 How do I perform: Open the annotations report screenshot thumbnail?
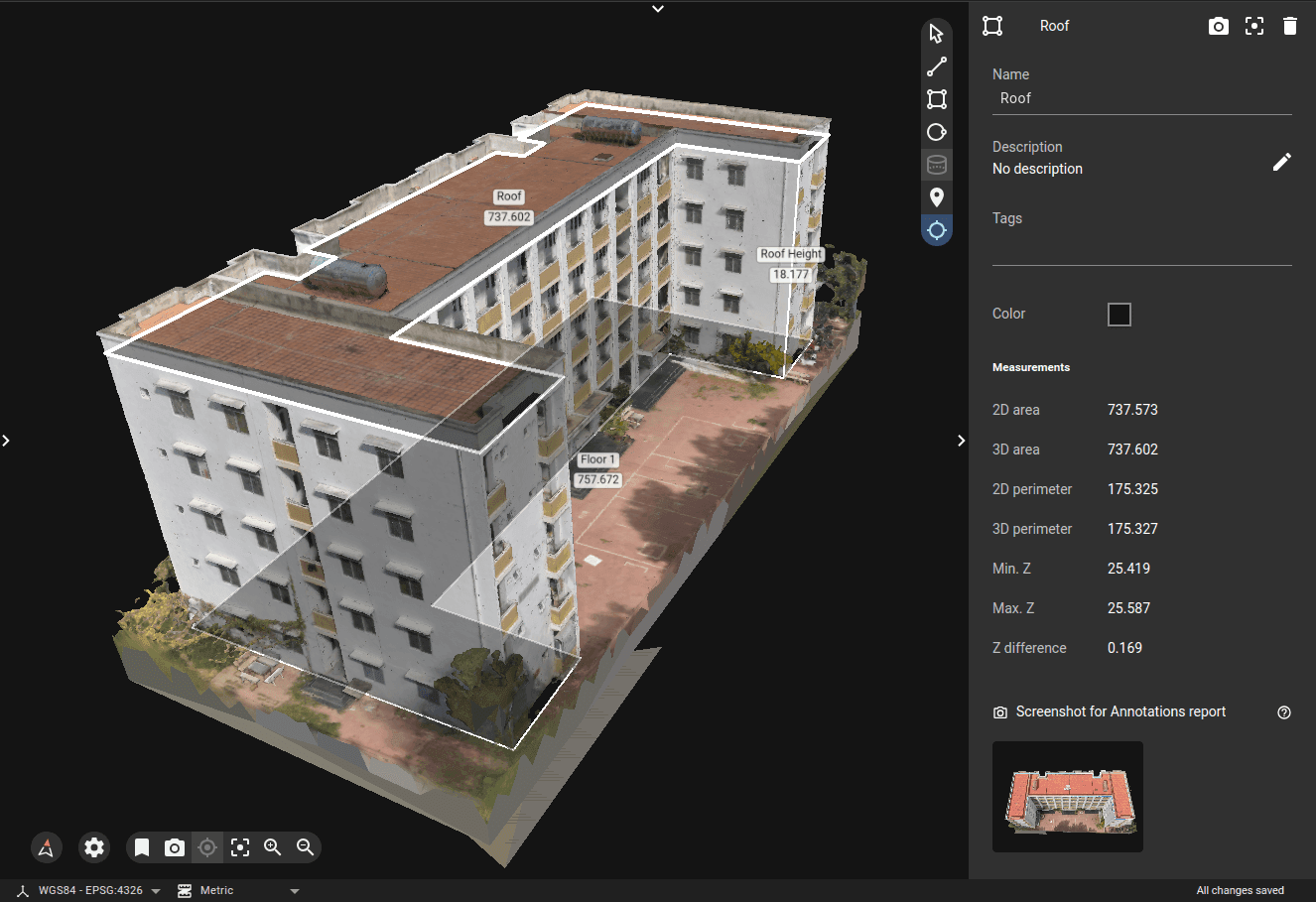click(x=1068, y=797)
